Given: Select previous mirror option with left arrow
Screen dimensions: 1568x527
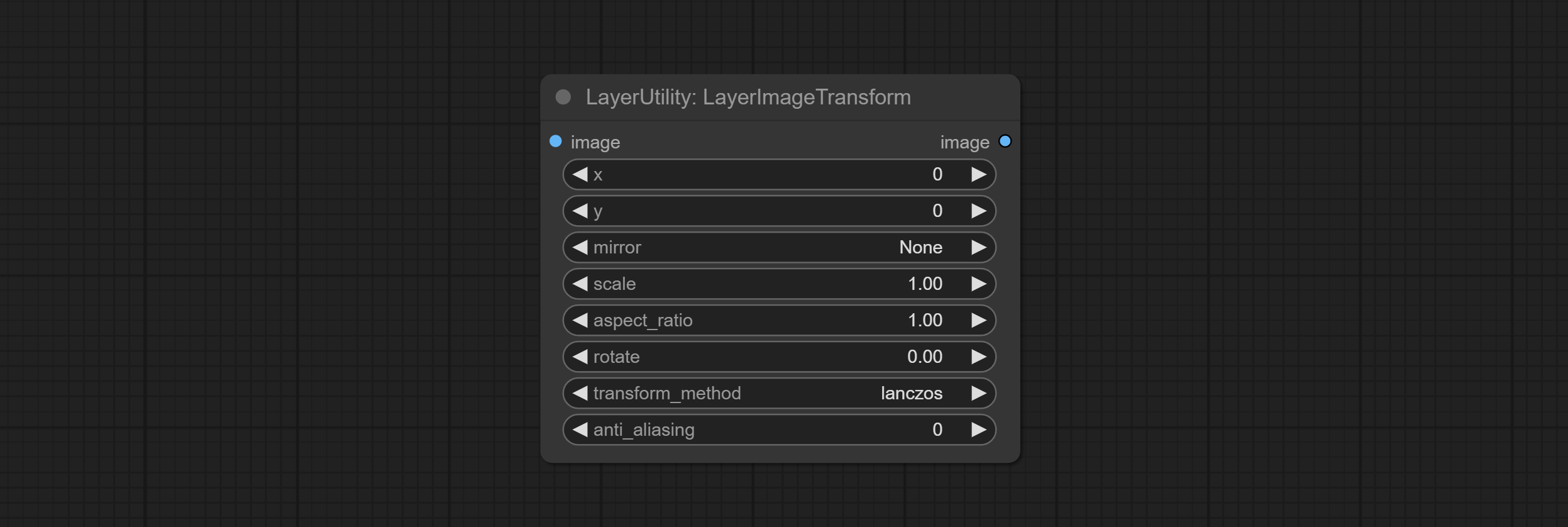Looking at the screenshot, I should click(580, 247).
